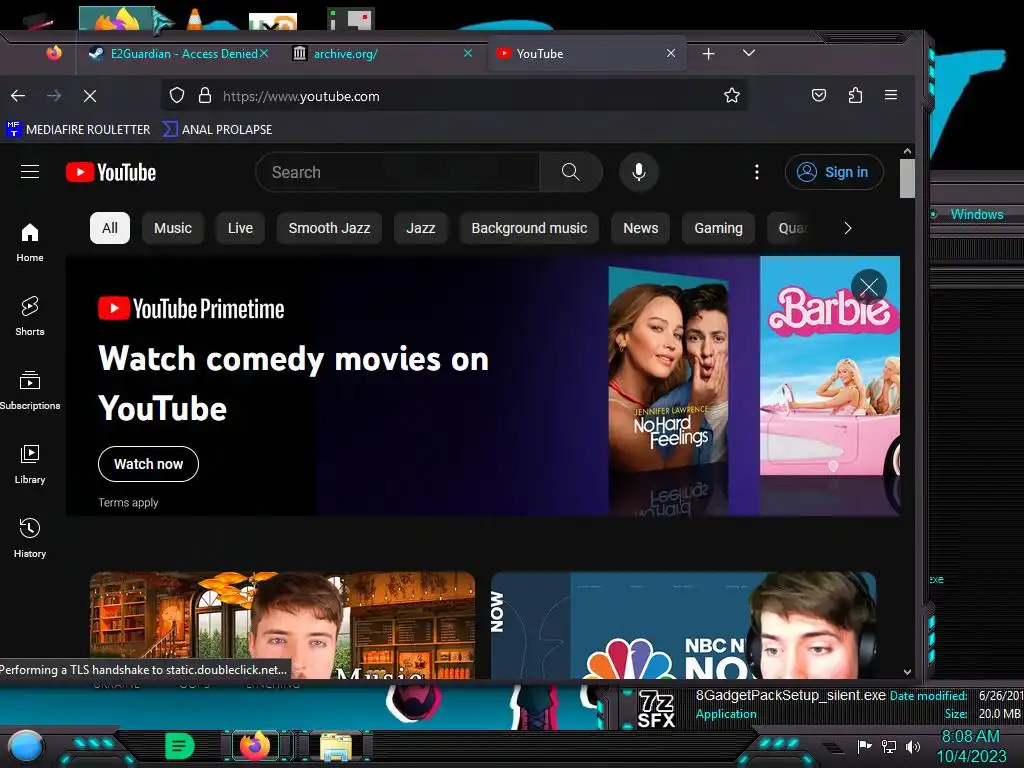Open Shorts in the sidebar

click(30, 317)
